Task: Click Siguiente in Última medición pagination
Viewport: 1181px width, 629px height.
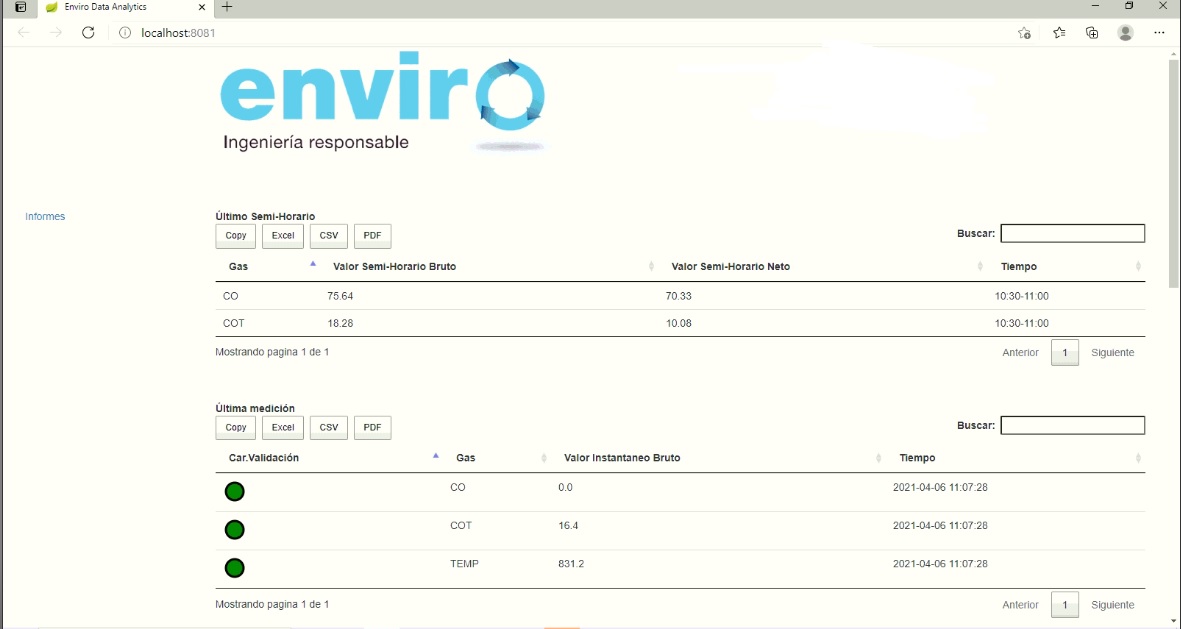Action: (1112, 605)
